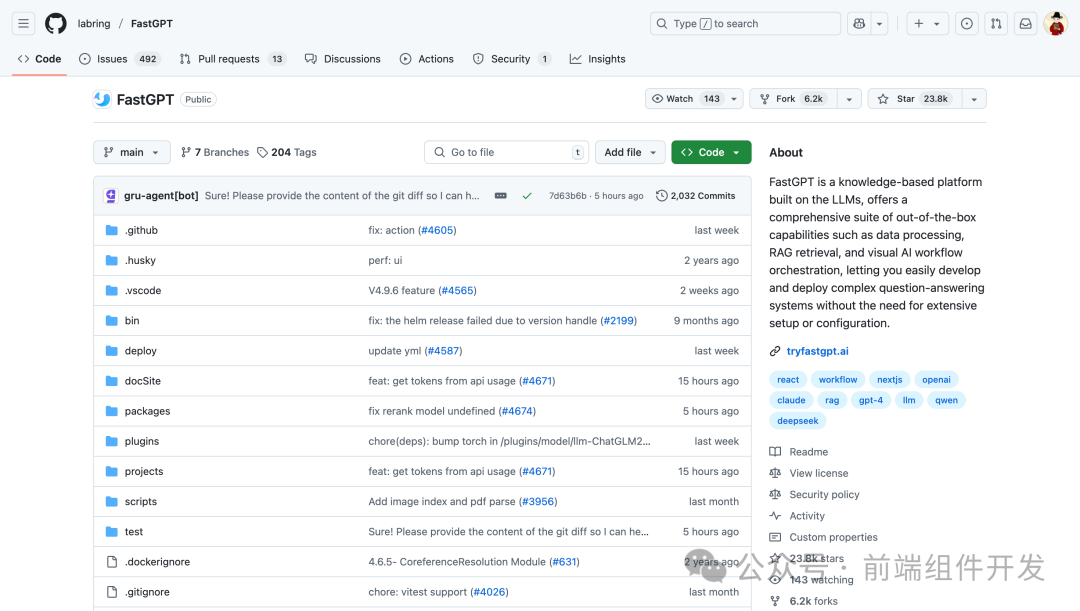Open the packages folder icon
1080x611 pixels.
coord(112,411)
